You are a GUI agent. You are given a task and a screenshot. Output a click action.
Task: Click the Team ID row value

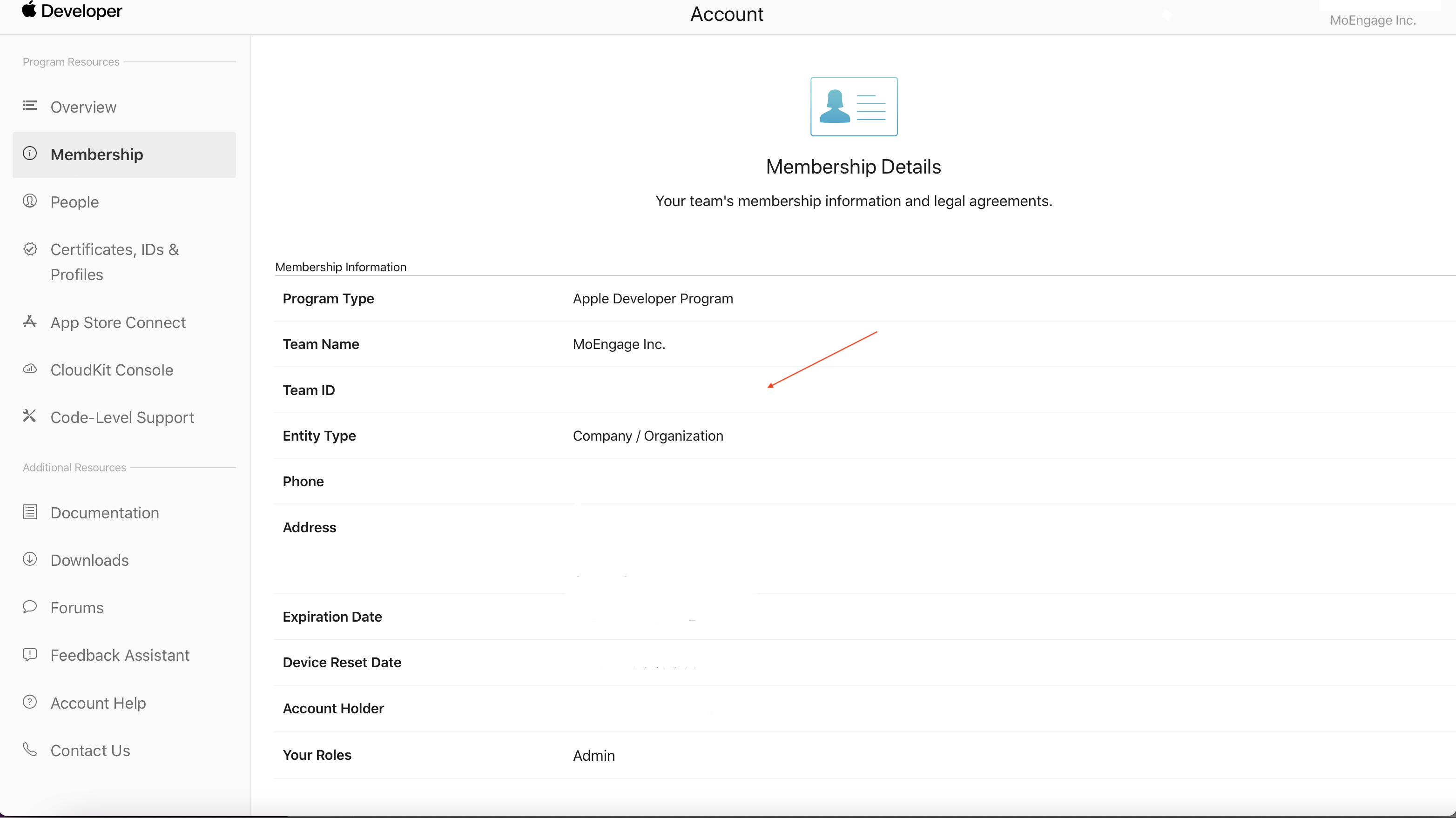(x=622, y=390)
